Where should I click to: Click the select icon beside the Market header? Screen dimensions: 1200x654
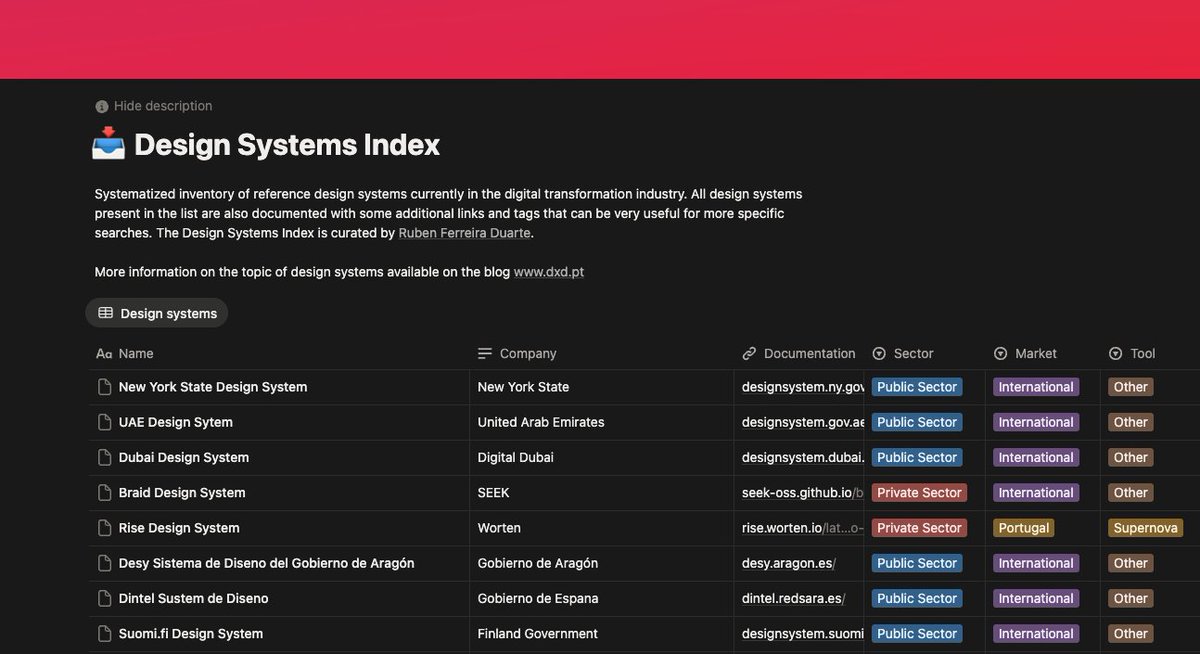999,353
